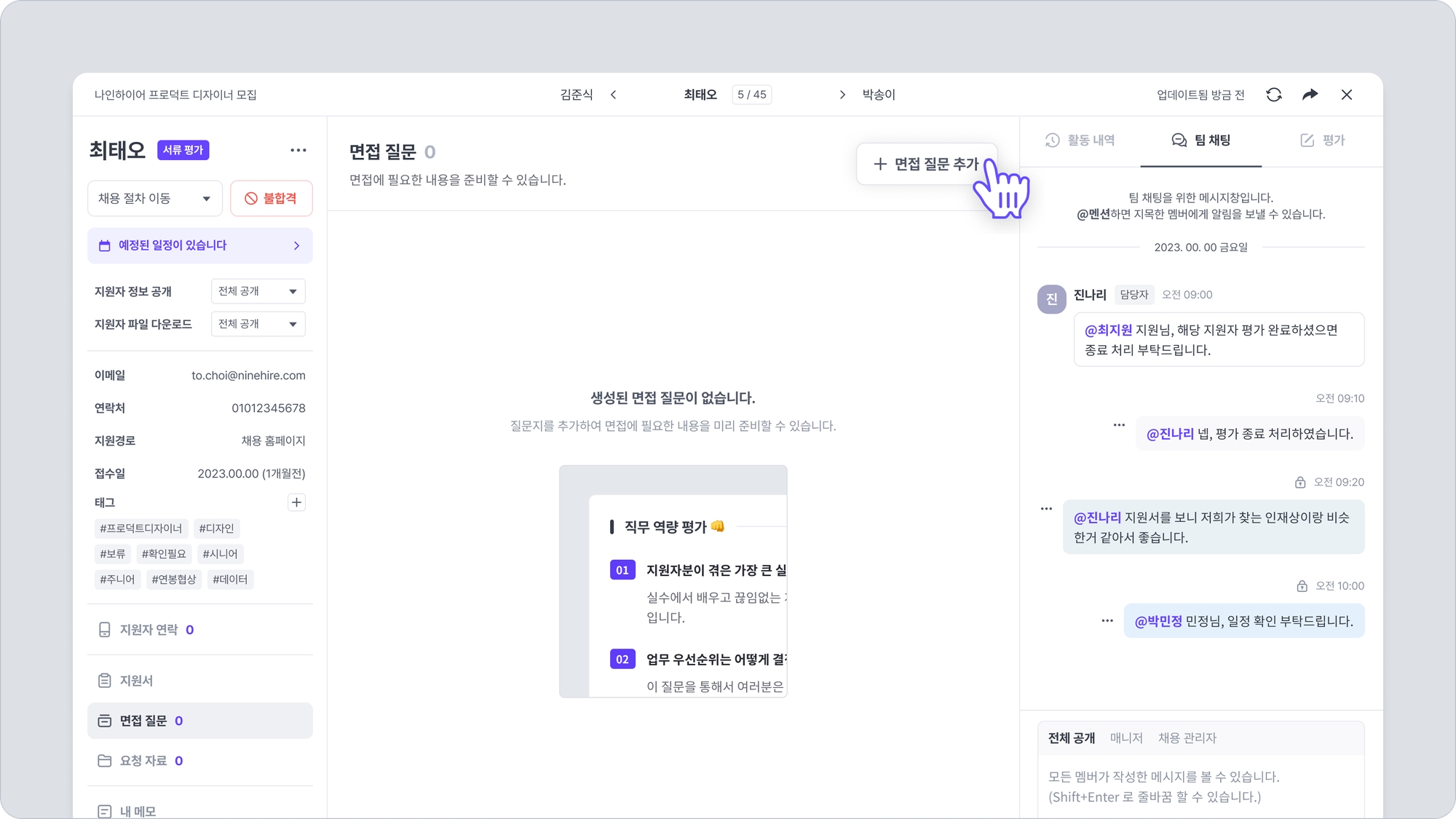
Task: Switch to 활동 내역 tab
Action: pos(1080,141)
